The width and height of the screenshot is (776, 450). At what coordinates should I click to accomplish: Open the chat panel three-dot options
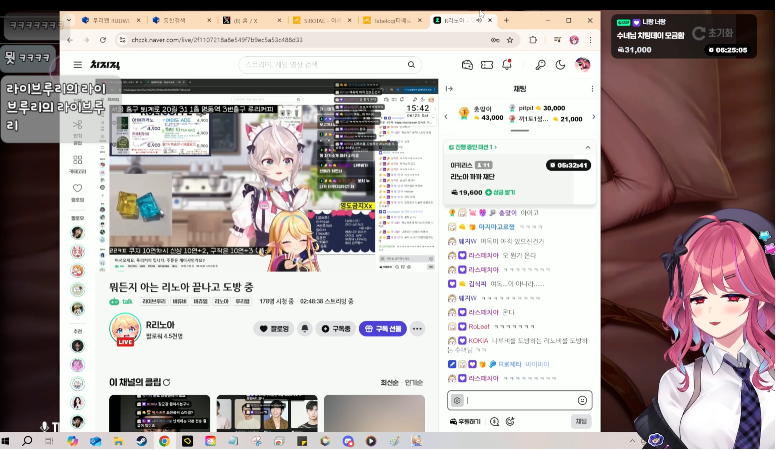coord(592,89)
